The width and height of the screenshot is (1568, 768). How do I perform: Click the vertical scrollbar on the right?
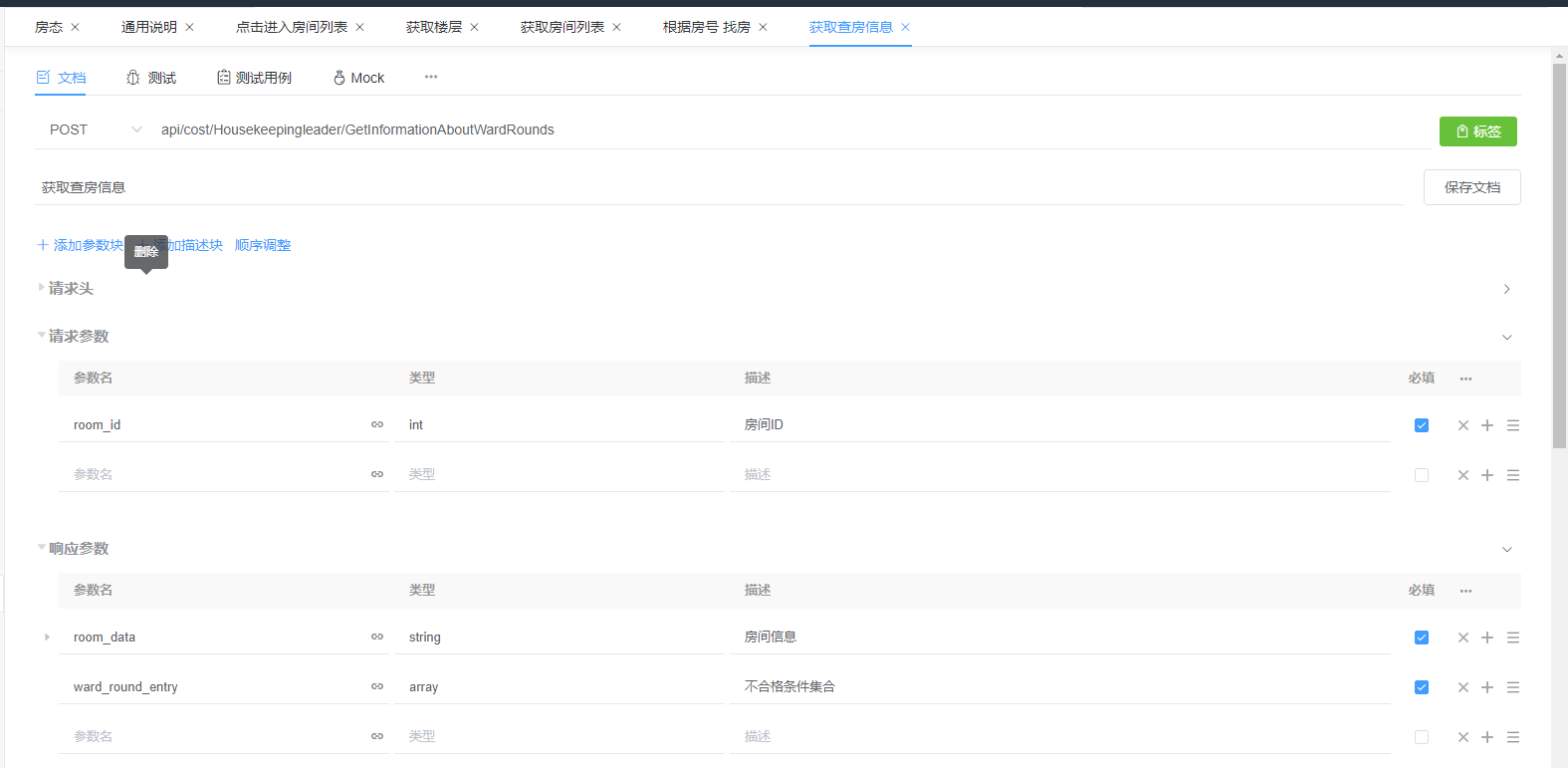1559,249
